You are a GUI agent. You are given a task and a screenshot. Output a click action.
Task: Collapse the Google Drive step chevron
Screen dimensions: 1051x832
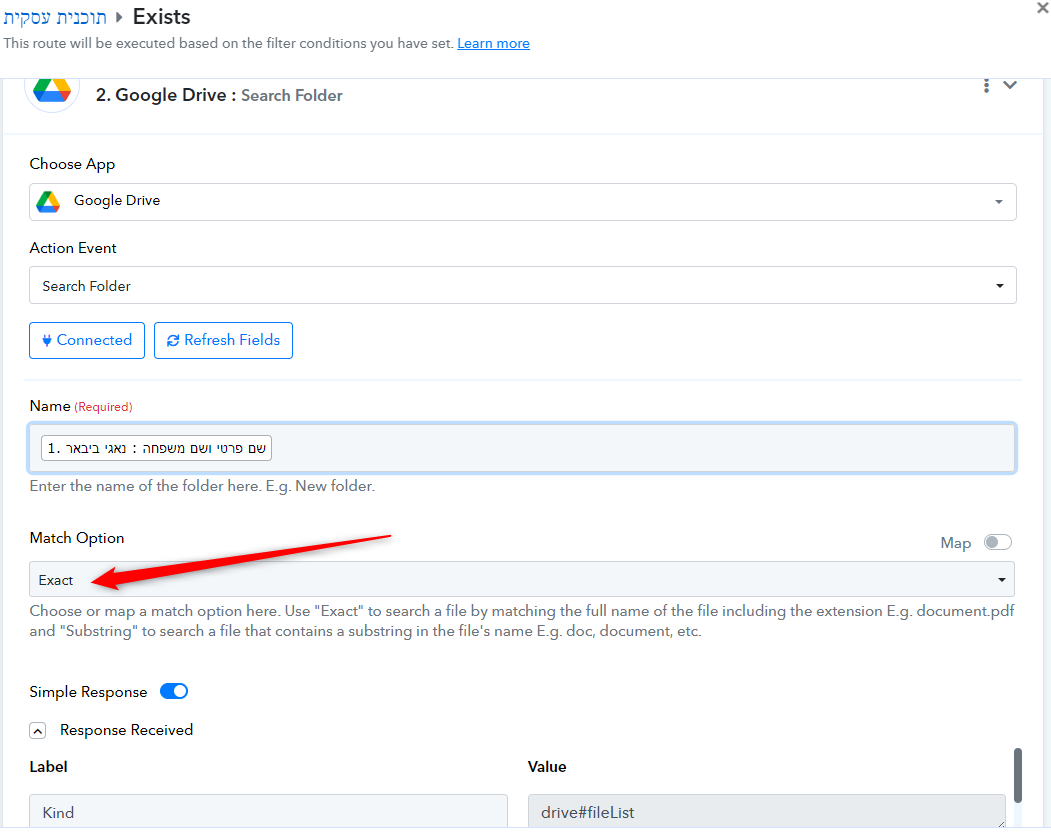(1010, 85)
